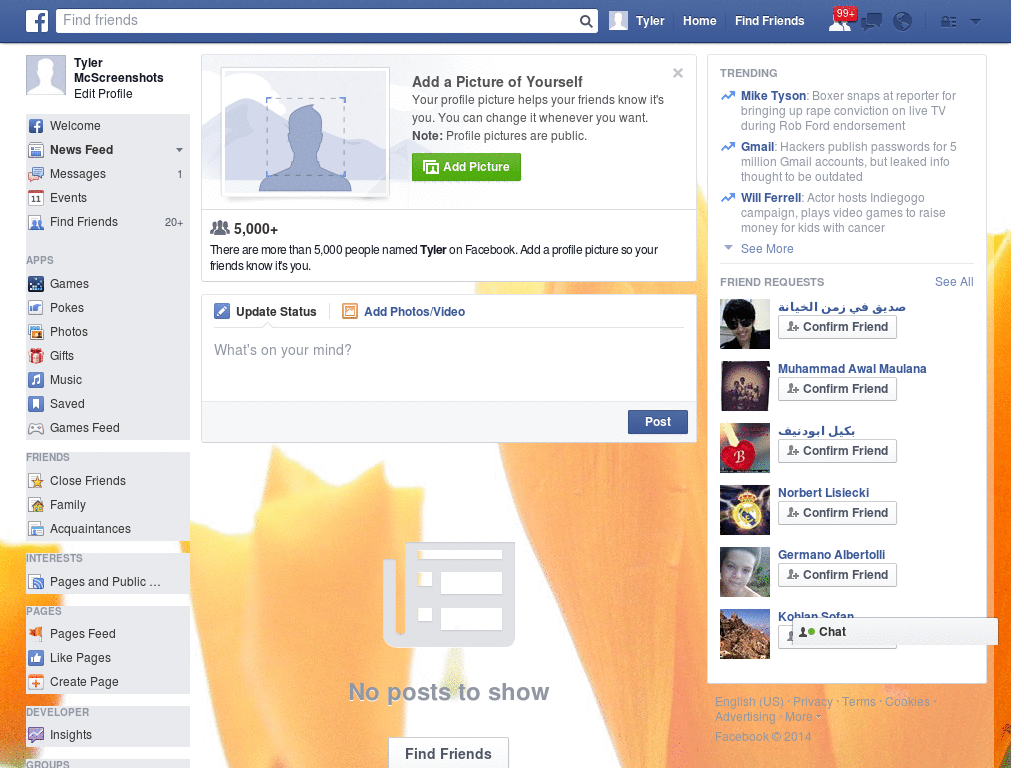
Task: Open Advertising footer link
Action: click(x=745, y=716)
